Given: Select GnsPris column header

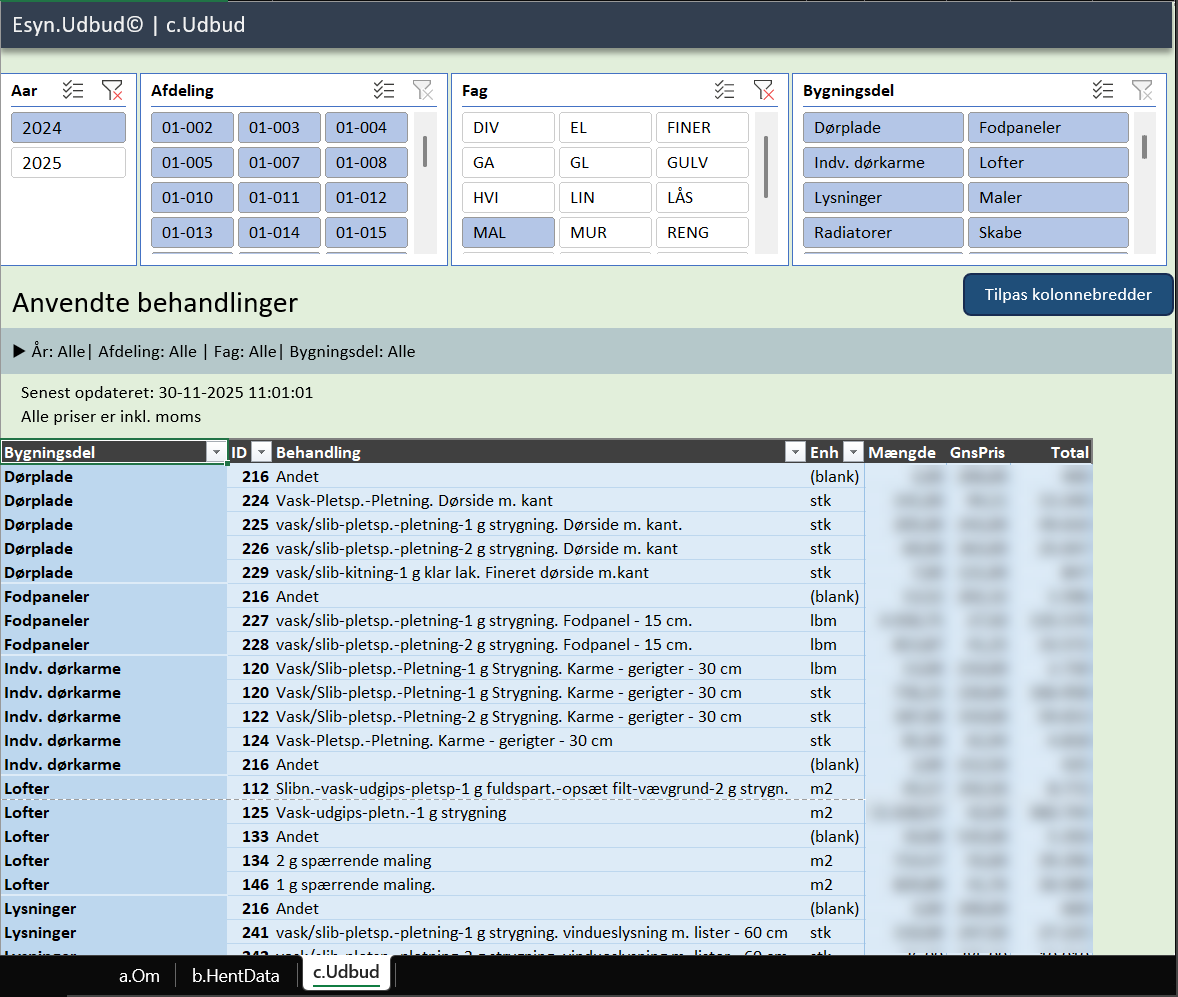Looking at the screenshot, I should [977, 452].
